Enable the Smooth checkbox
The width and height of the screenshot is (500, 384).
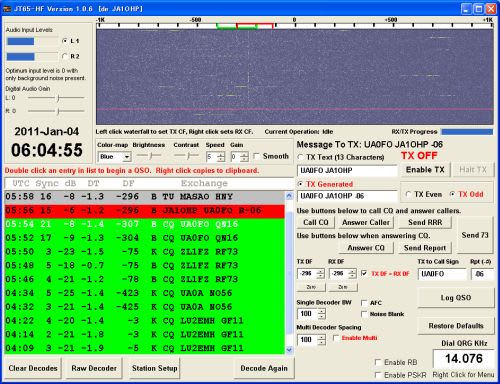[256, 156]
